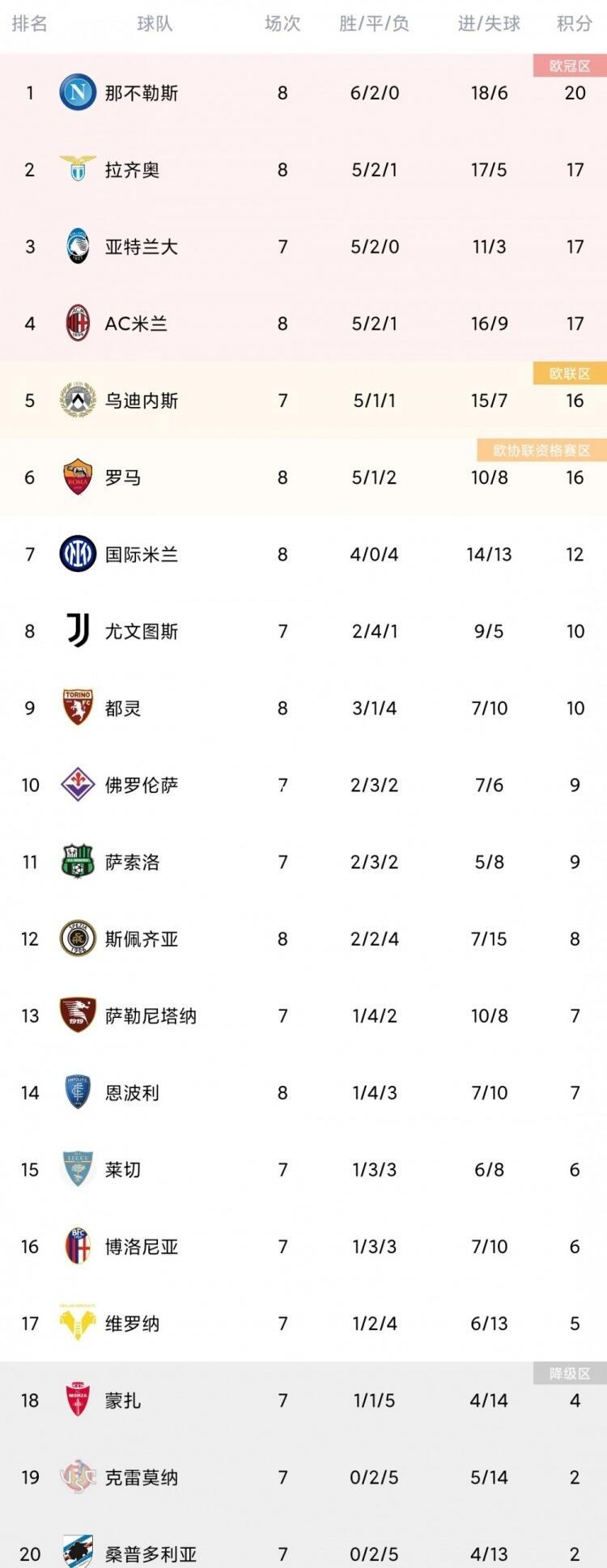Click the Lazio eagle crest icon

pyautogui.click(x=78, y=169)
